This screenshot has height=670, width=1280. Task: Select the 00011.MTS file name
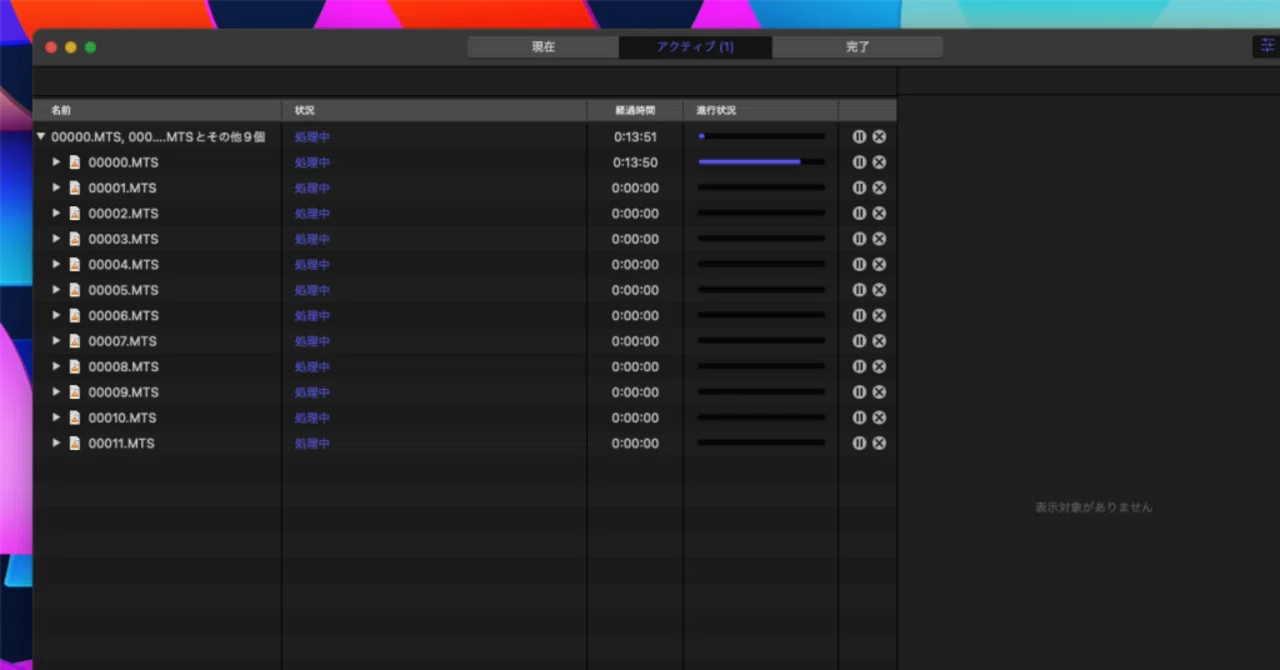(121, 443)
